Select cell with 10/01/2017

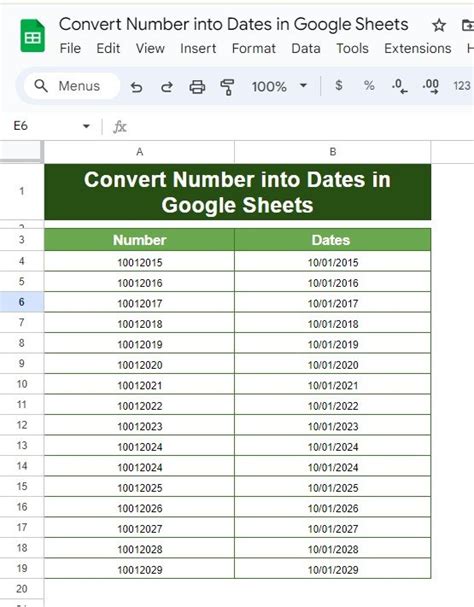click(333, 302)
